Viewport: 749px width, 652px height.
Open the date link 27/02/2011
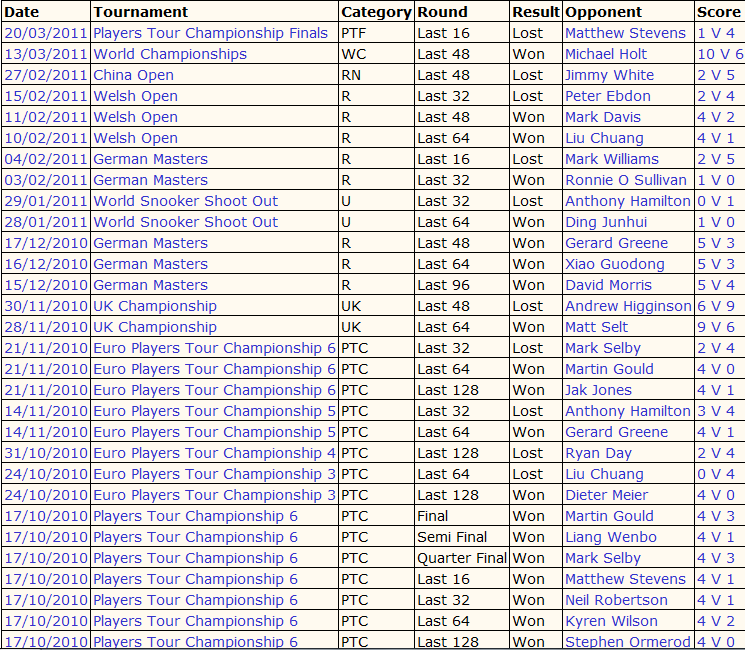[x=45, y=75]
